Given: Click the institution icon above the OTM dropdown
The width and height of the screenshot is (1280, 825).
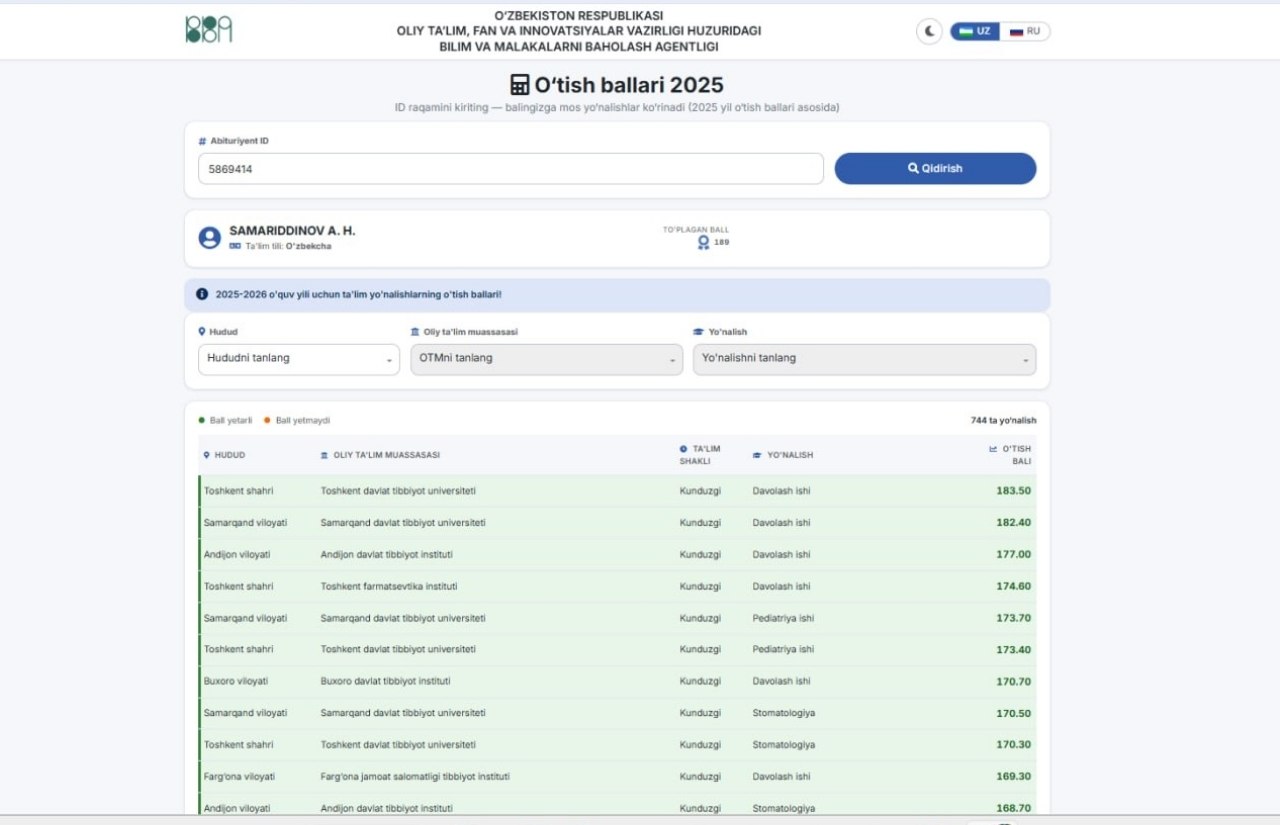Looking at the screenshot, I should (x=415, y=332).
